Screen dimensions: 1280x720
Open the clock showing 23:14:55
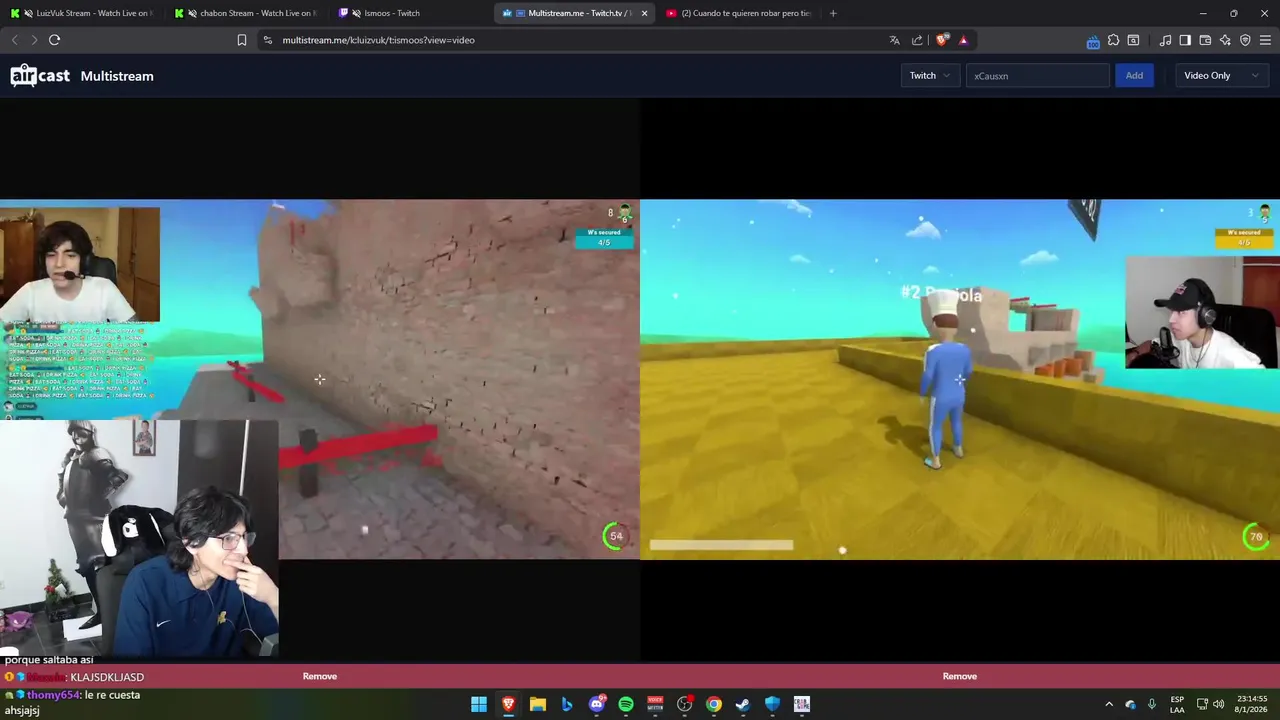[x=1252, y=704]
